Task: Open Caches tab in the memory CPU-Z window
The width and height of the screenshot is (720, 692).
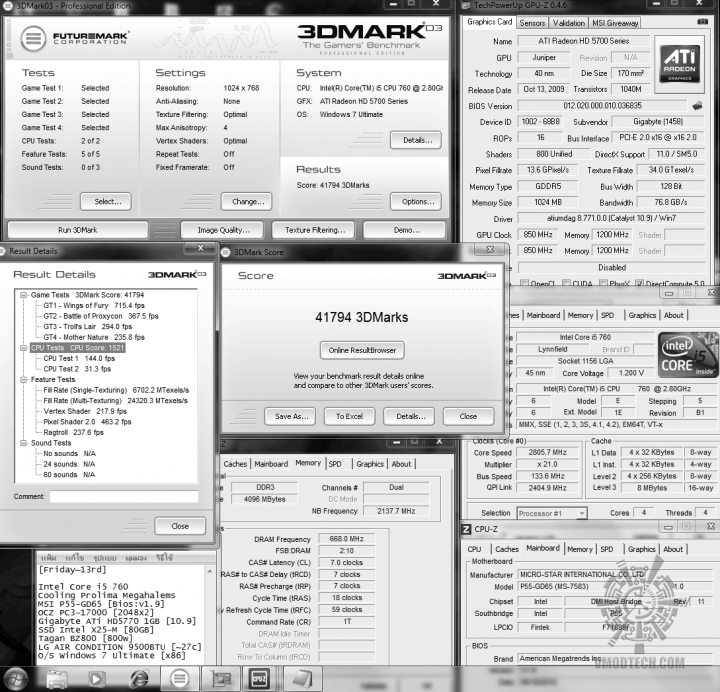Action: point(235,464)
